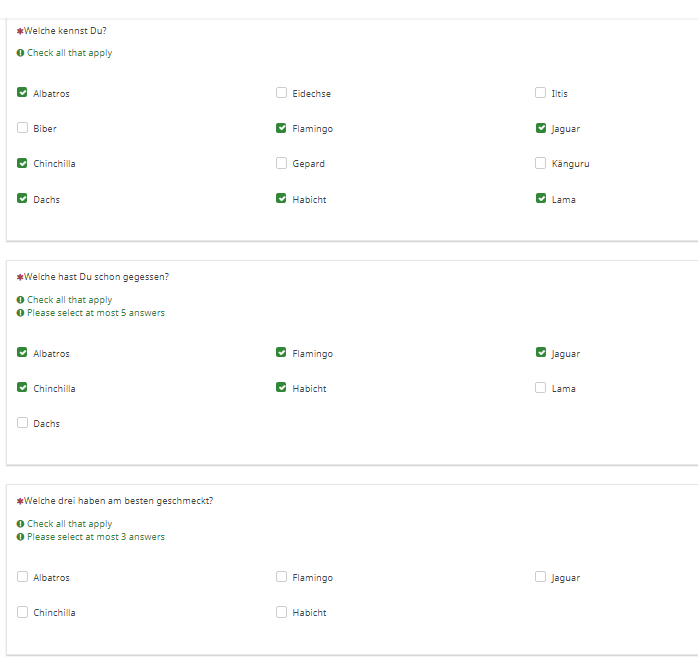Tick Dachs in the "schon gegessen" question

pos(23,423)
